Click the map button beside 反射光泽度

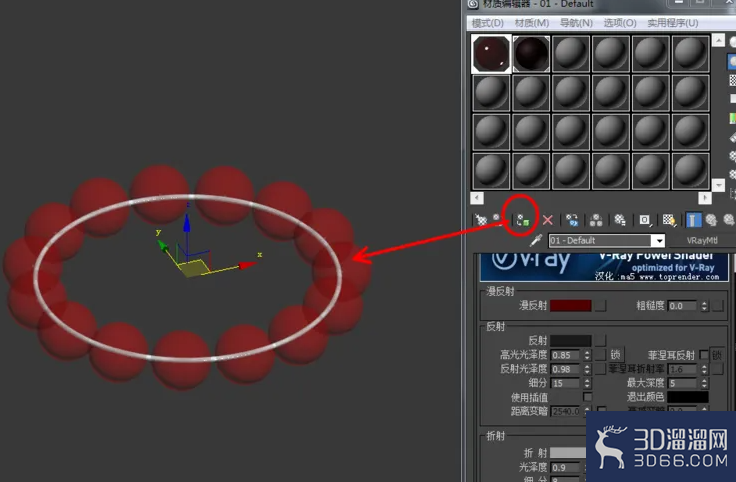coord(600,369)
